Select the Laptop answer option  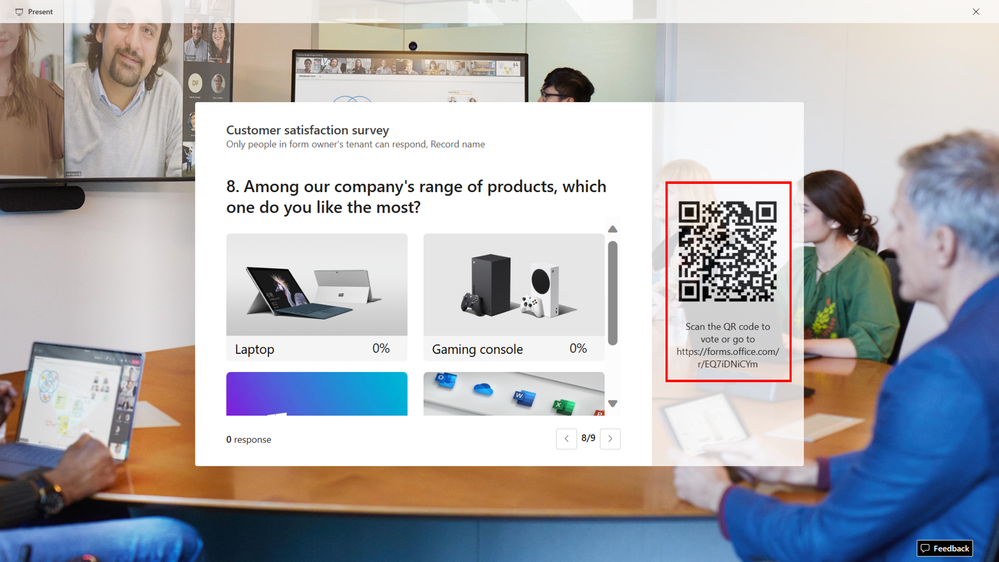click(317, 297)
